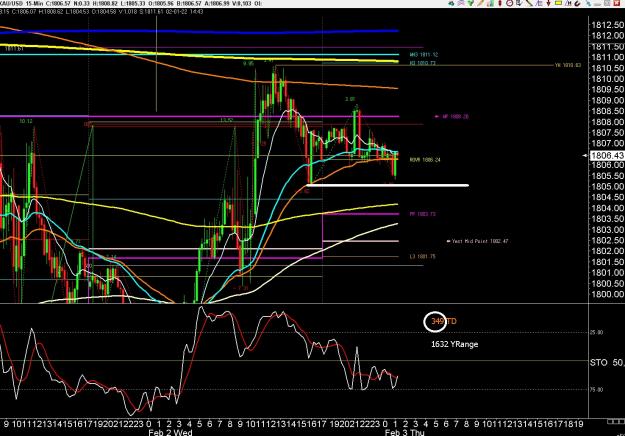Toggle the red magnet snap icon
Image resolution: width=625 pixels, height=436 pixels.
pyautogui.click(x=578, y=4)
